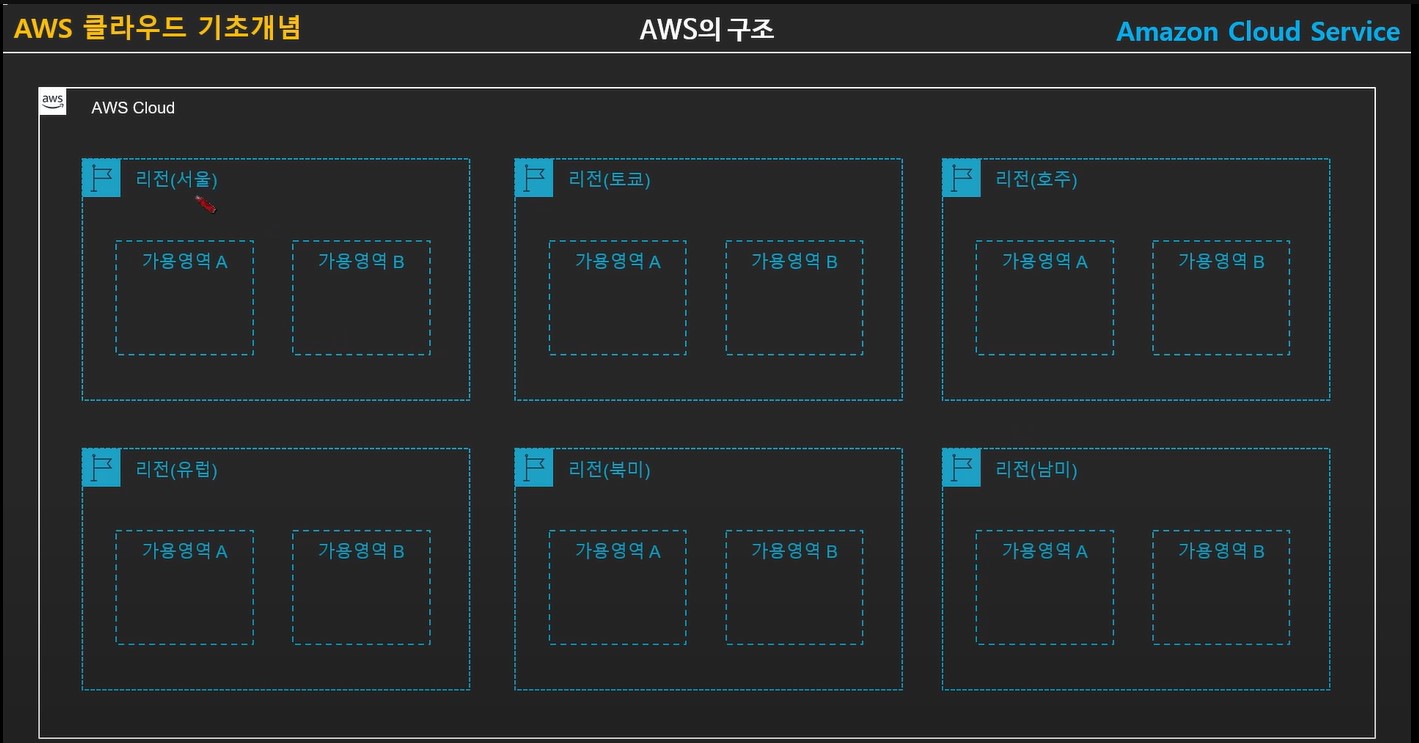This screenshot has height=743, width=1419.
Task: Click 가용영역 B in 남미 region
Action: coord(1221,587)
